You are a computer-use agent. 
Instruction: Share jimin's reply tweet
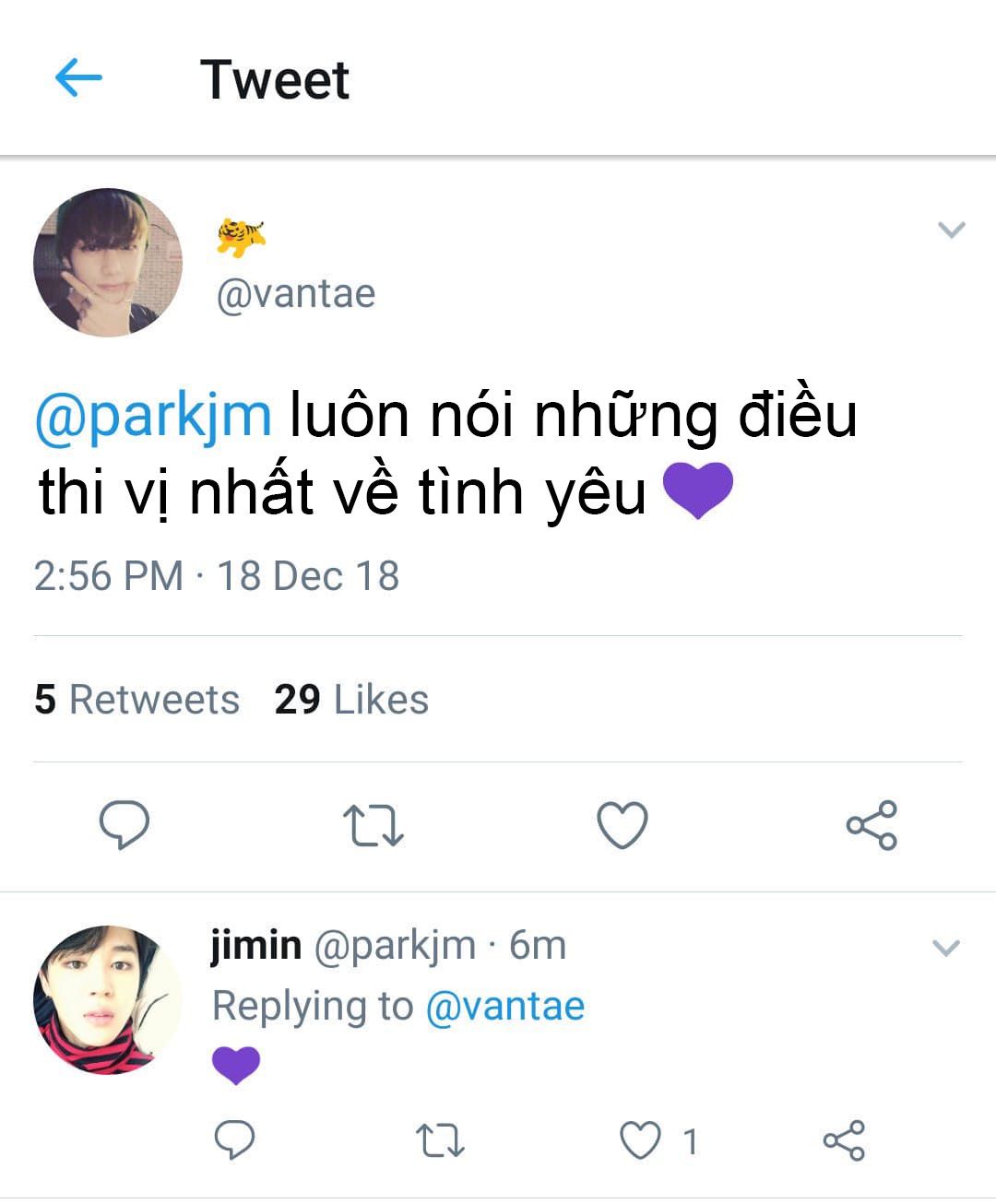click(844, 1140)
